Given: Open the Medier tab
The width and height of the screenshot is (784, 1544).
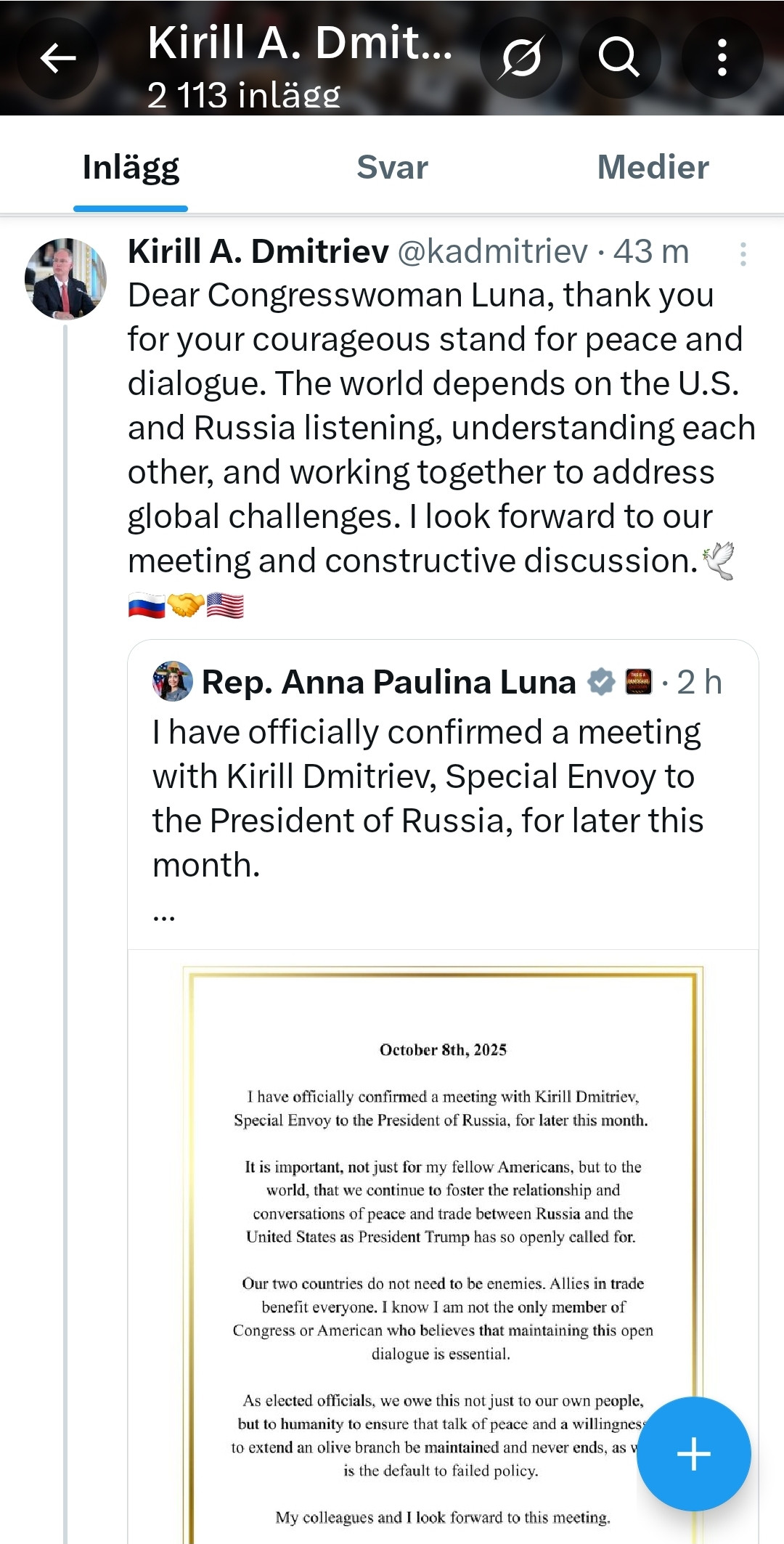Looking at the screenshot, I should [x=653, y=168].
